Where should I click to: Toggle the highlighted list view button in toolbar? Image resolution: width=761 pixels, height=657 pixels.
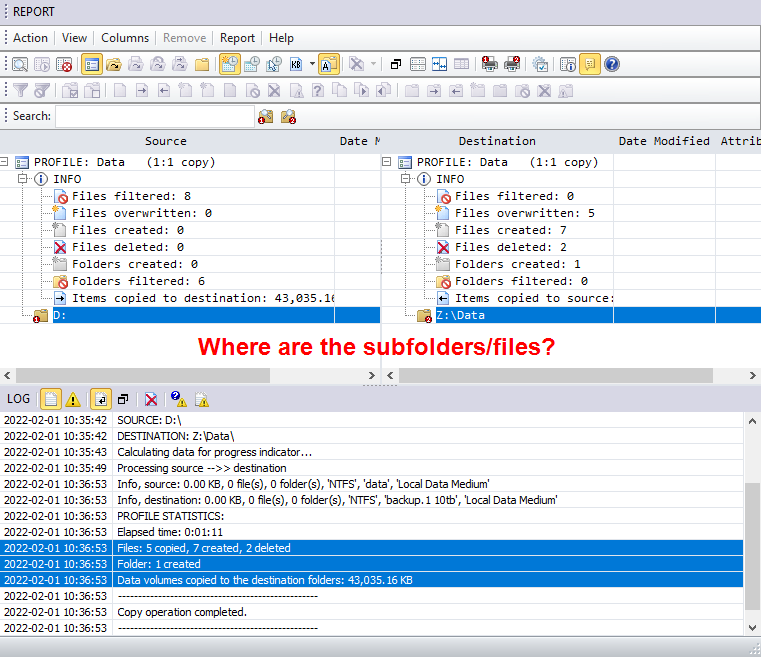[x=91, y=64]
